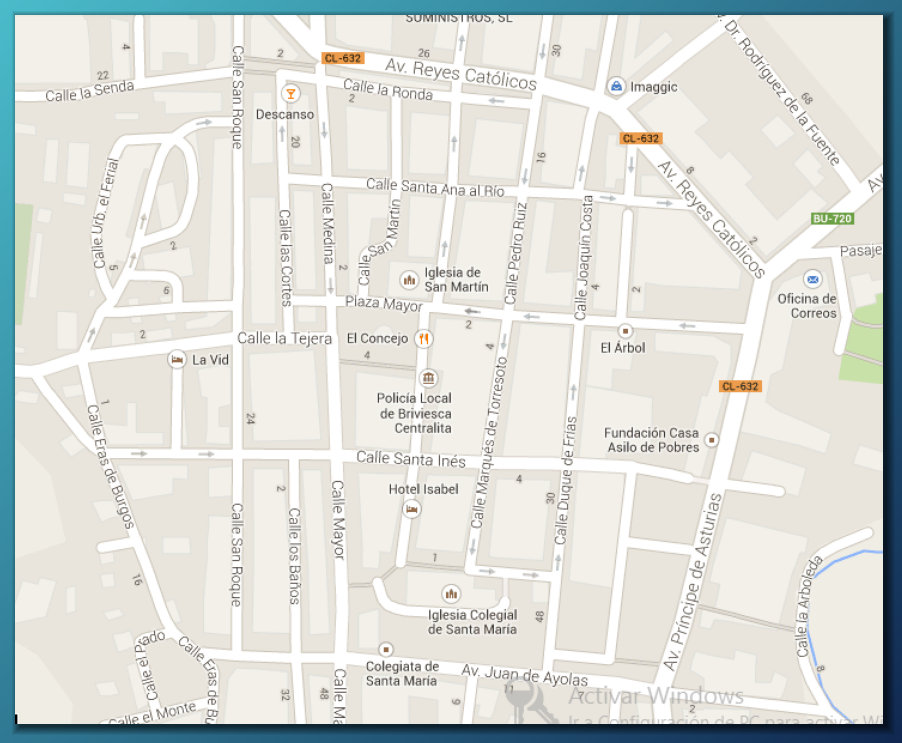Click the Calle San Martín street label

point(379,243)
